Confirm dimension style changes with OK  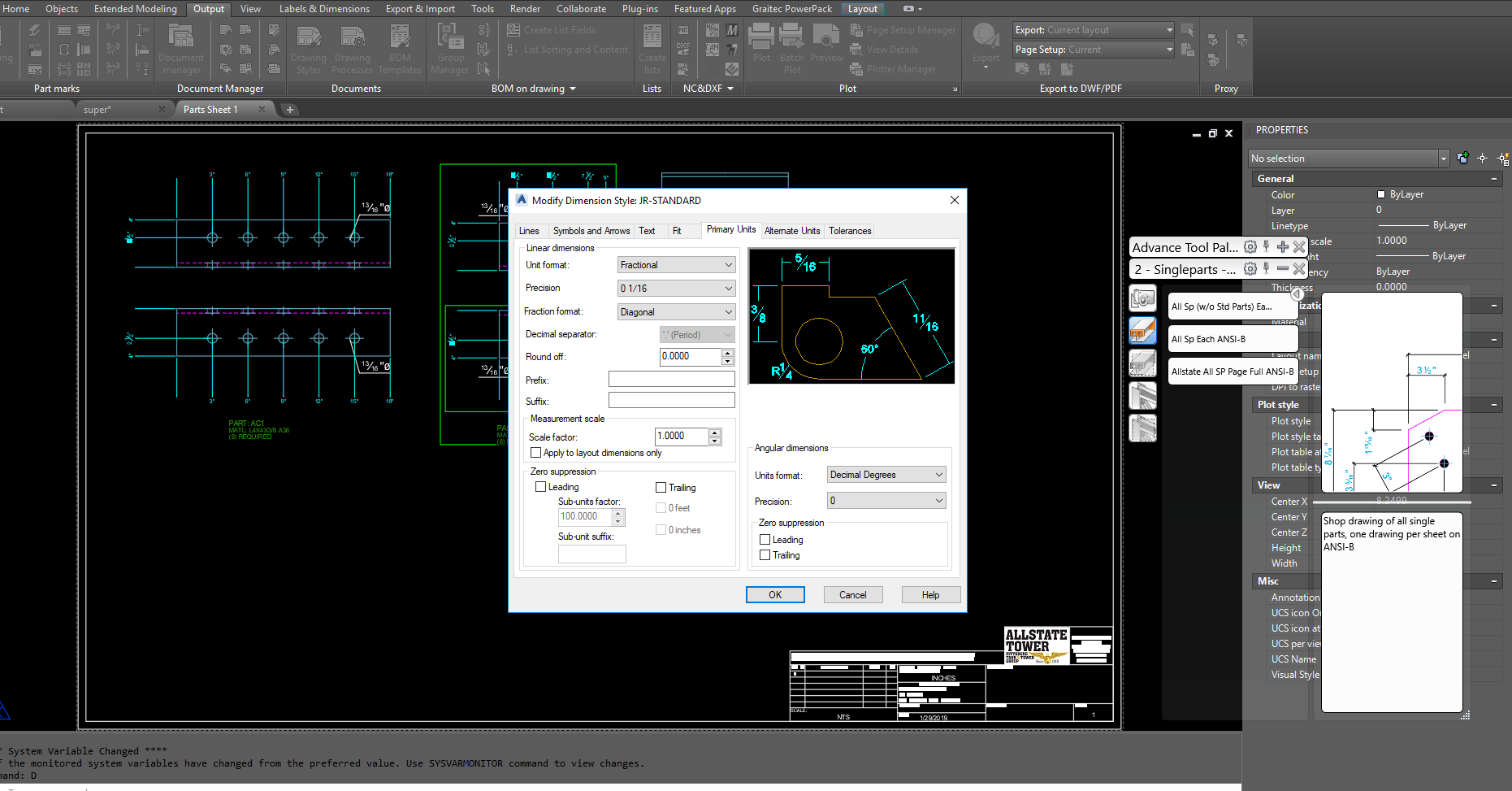[x=774, y=594]
